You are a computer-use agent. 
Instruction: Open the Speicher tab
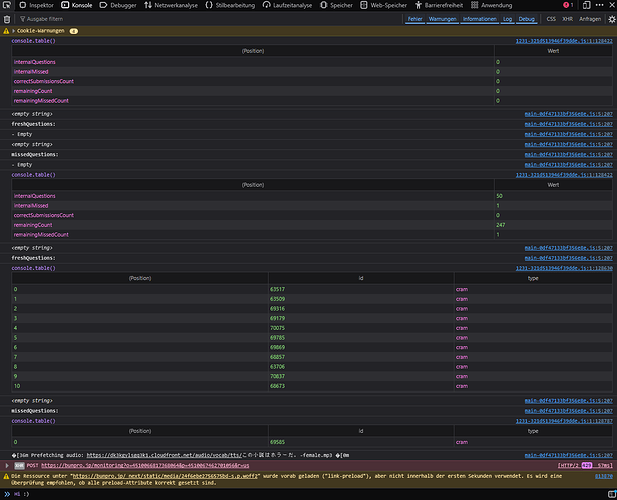click(336, 5)
